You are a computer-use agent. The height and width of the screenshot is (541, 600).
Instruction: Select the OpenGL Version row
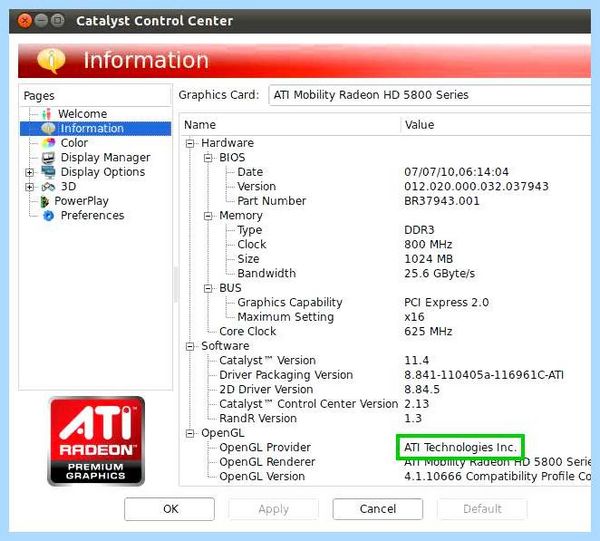click(x=385, y=476)
